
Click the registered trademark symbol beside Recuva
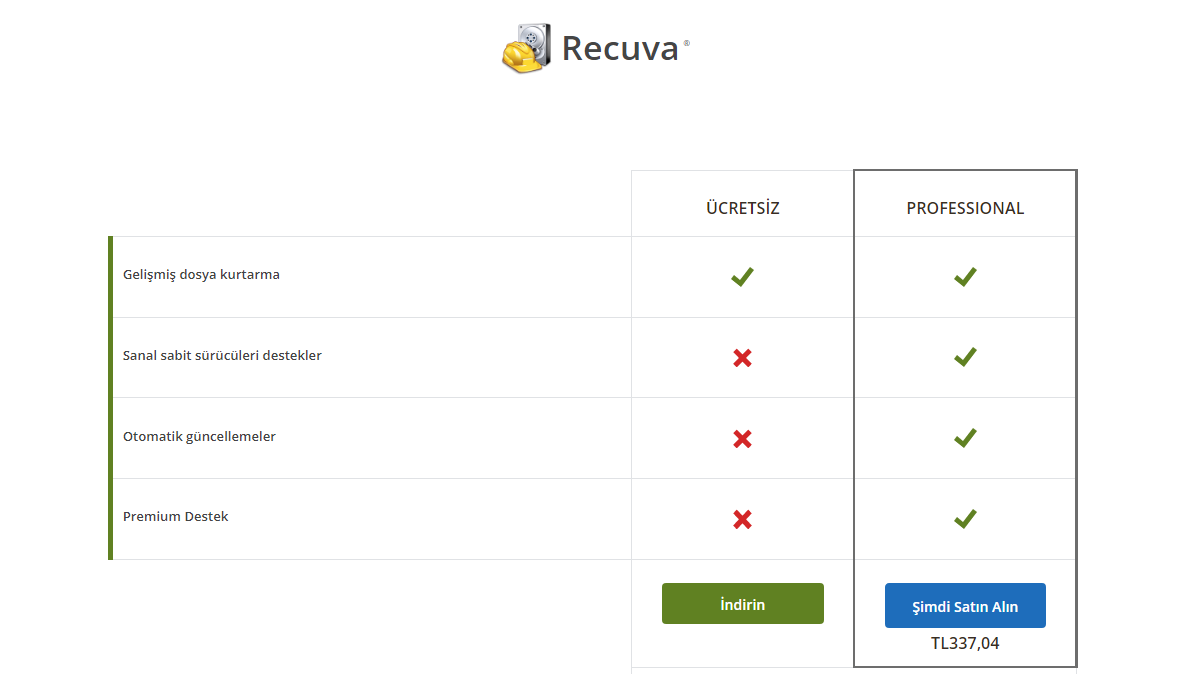[686, 43]
